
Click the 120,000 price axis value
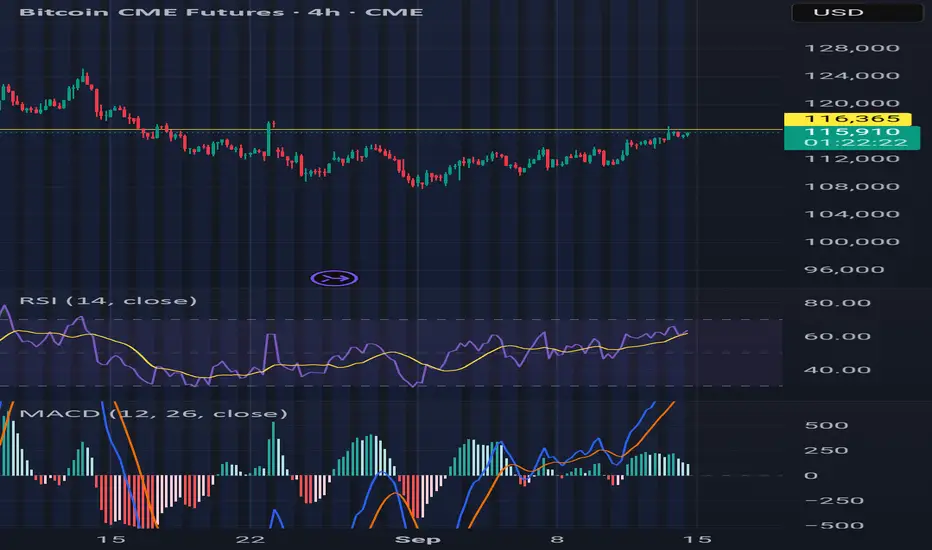tap(851, 103)
